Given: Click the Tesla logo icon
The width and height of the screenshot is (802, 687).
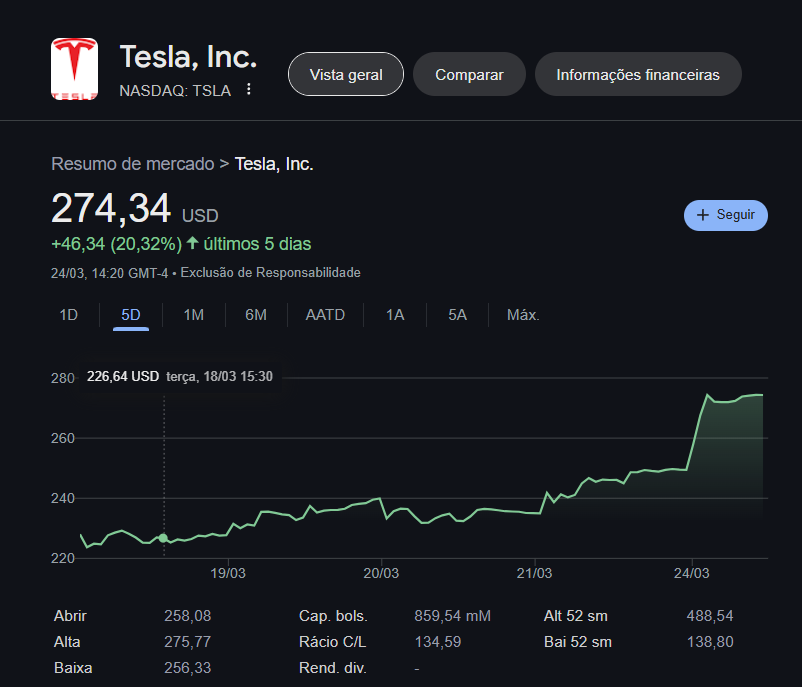Looking at the screenshot, I should (74, 69).
